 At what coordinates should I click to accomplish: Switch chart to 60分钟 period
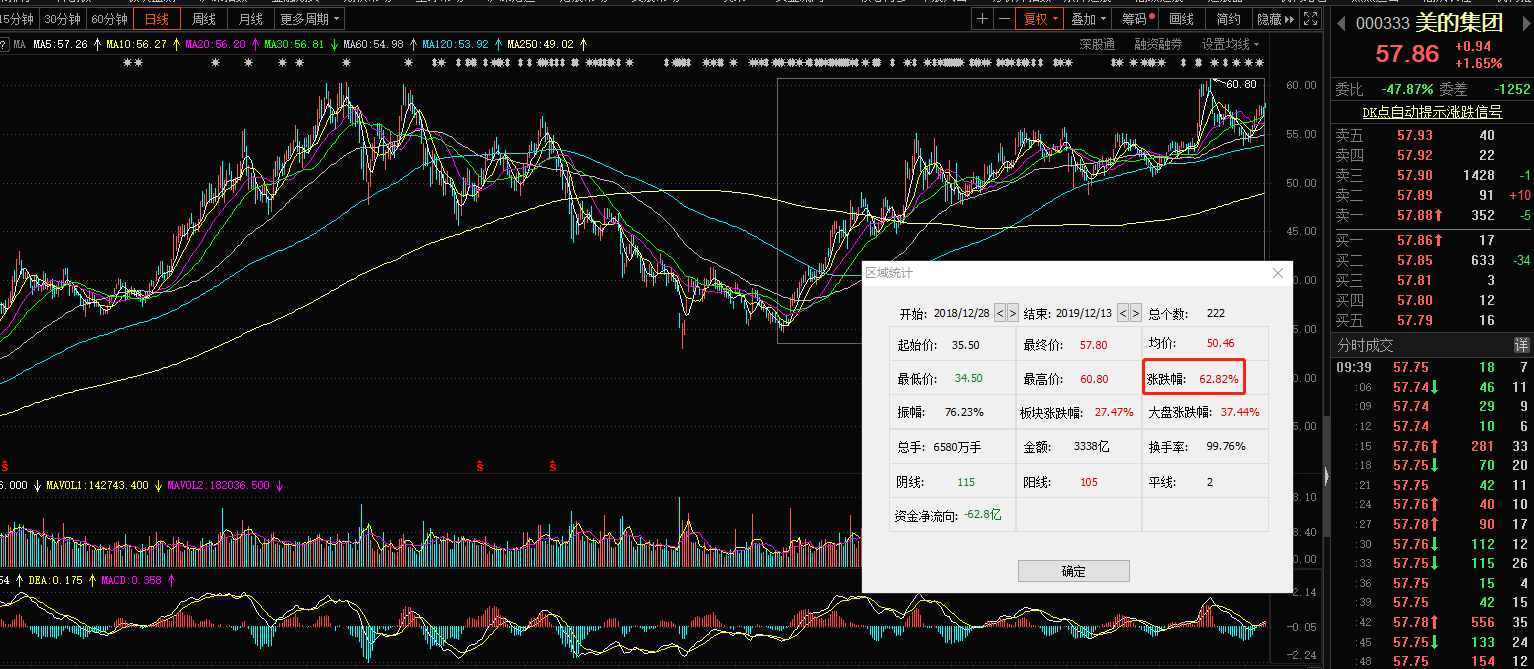click(x=109, y=19)
